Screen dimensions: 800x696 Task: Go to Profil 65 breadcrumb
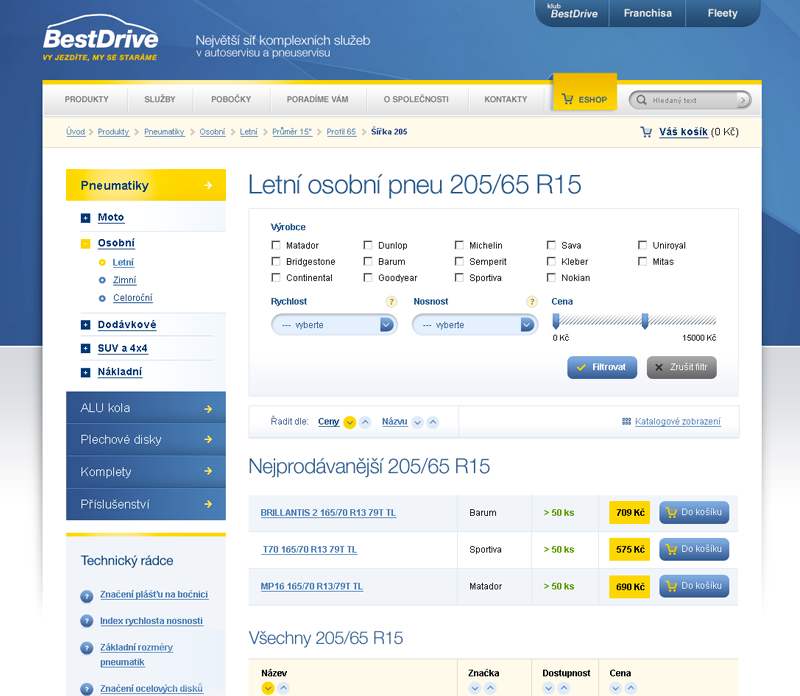point(341,132)
